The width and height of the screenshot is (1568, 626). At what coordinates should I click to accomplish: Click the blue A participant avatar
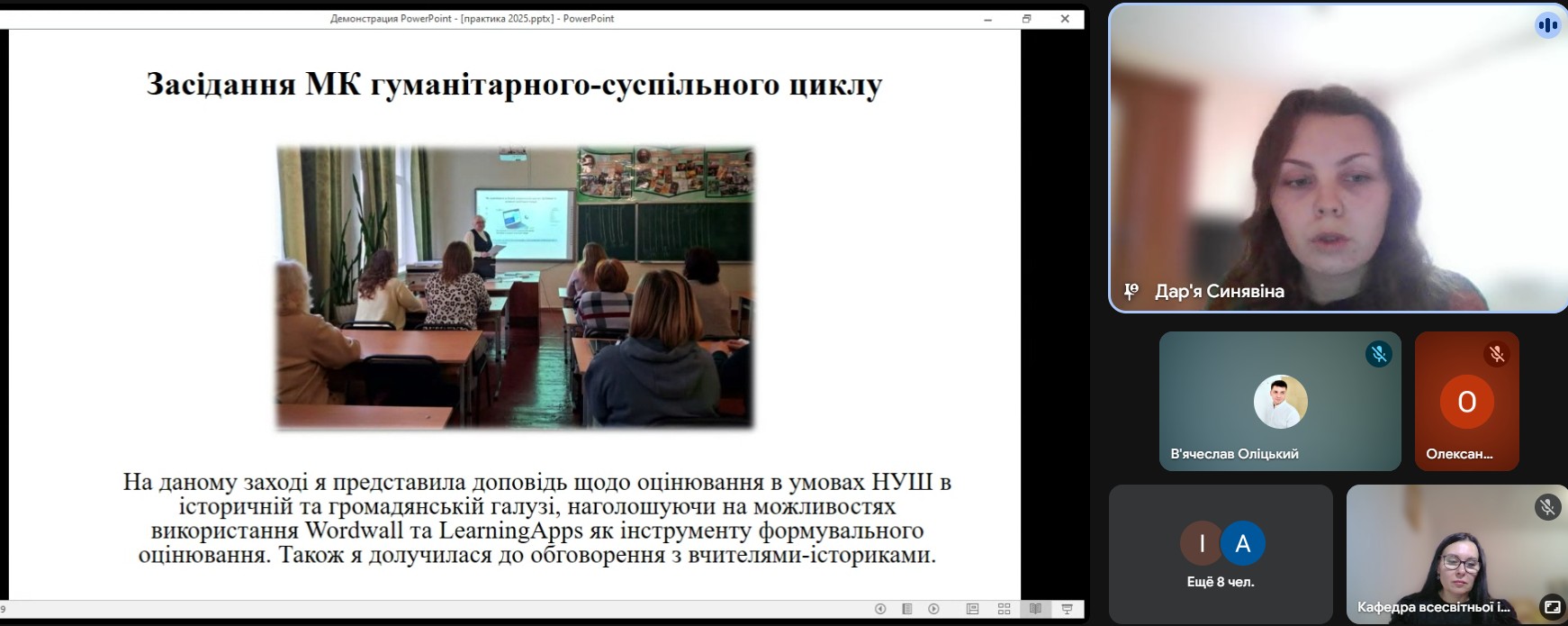pos(1243,543)
